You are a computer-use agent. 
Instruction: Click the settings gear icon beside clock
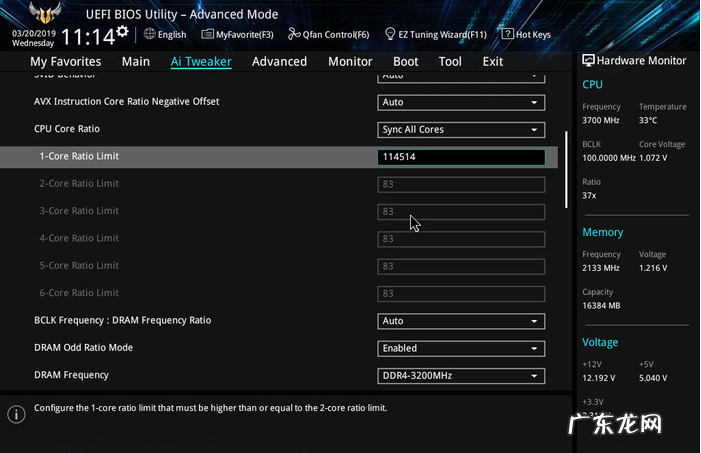click(122, 32)
